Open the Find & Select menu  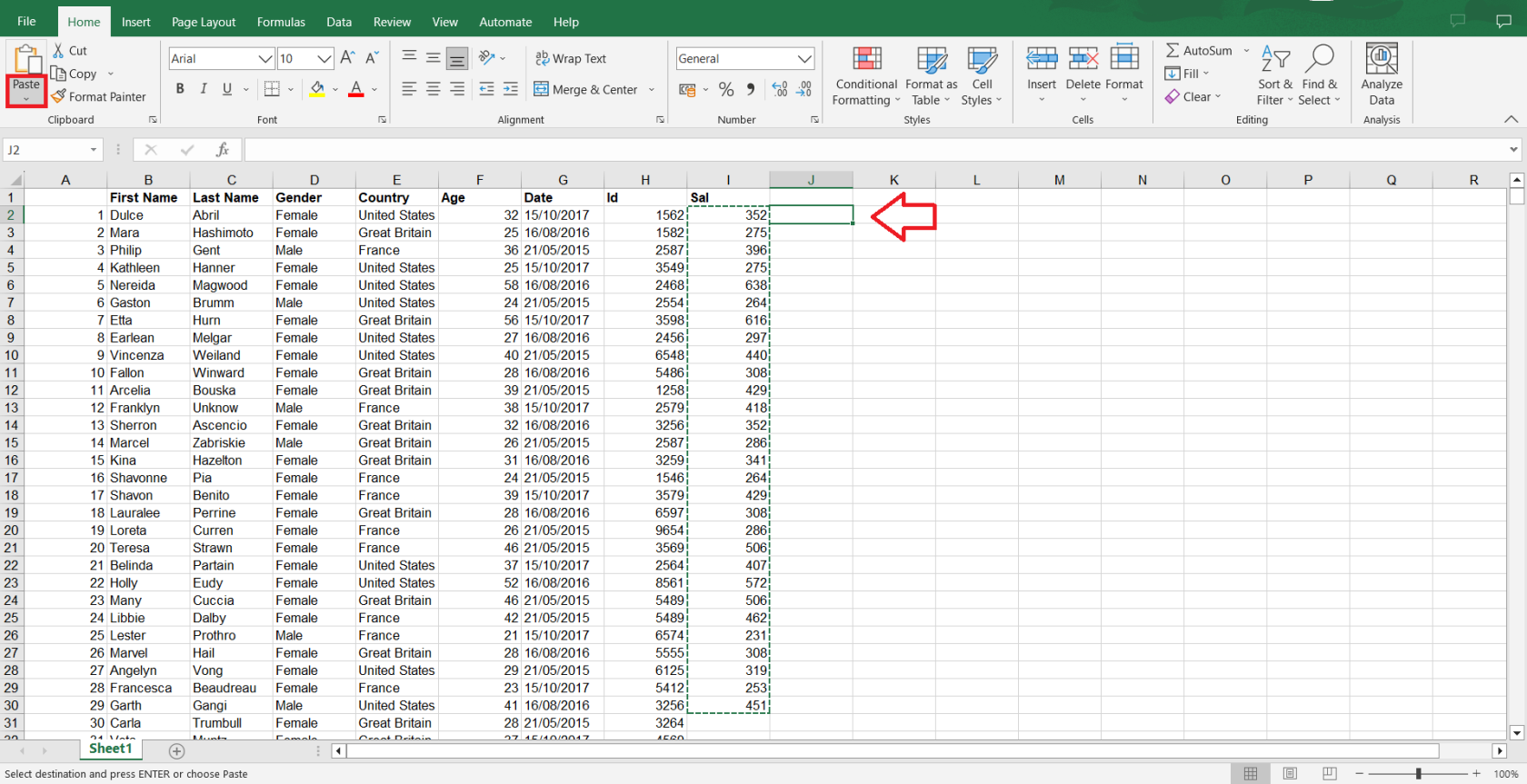(1320, 76)
